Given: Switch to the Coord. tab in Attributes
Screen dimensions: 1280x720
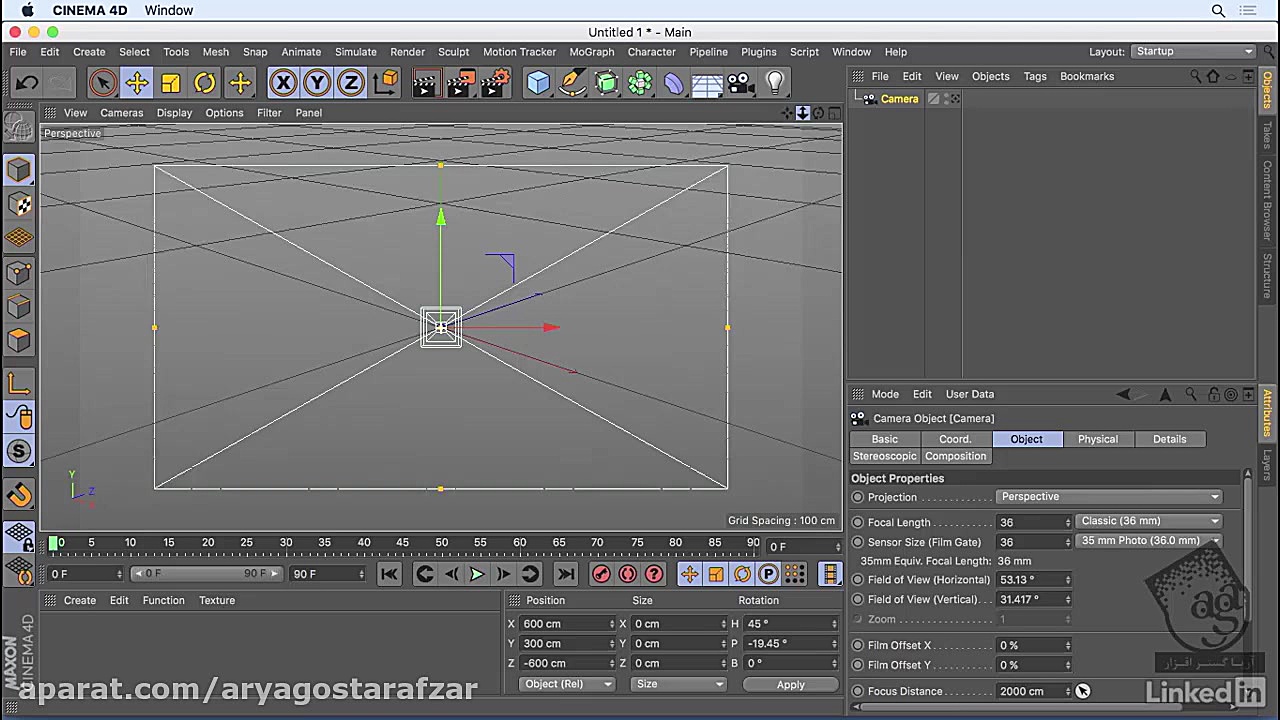Looking at the screenshot, I should pyautogui.click(x=954, y=439).
